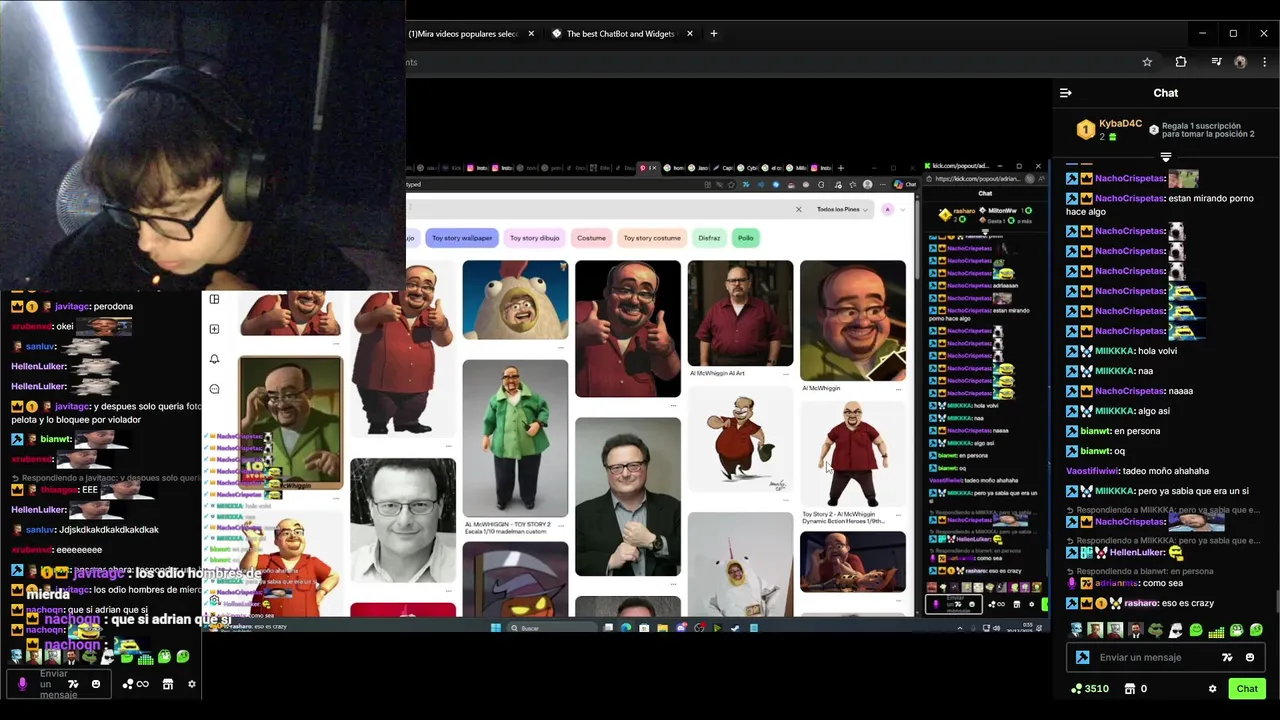Open Pinterest sidebar notifications bell
Screen dimensions: 1280x720
point(214,359)
